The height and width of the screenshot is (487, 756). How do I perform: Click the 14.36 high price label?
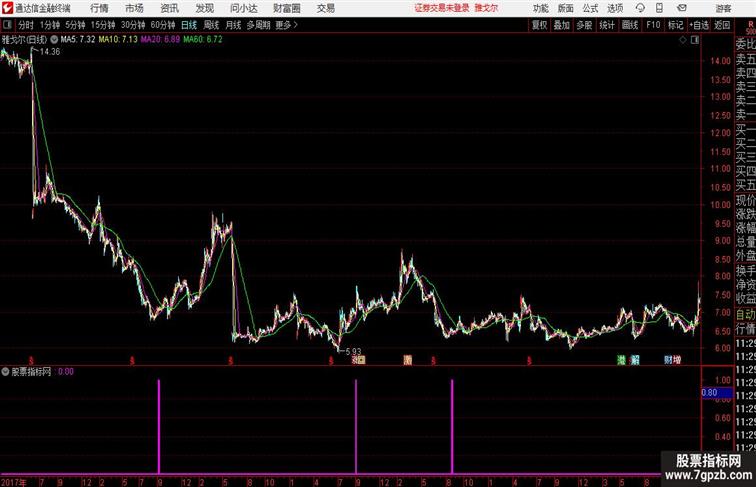pos(50,52)
